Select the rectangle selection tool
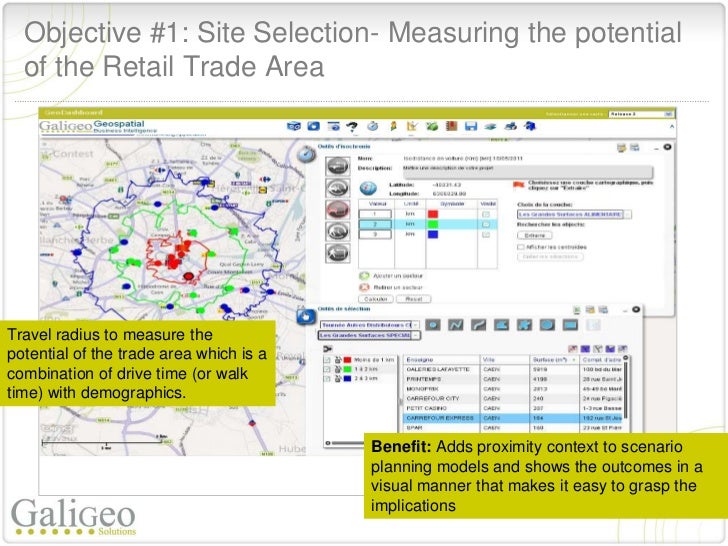This screenshot has height=546, width=728. (x=570, y=325)
